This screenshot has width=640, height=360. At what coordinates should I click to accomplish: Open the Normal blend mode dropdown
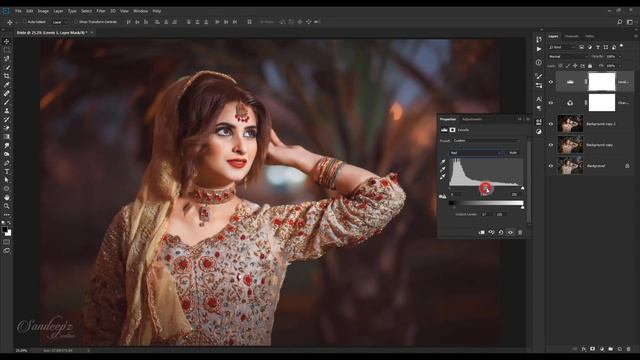tap(567, 56)
